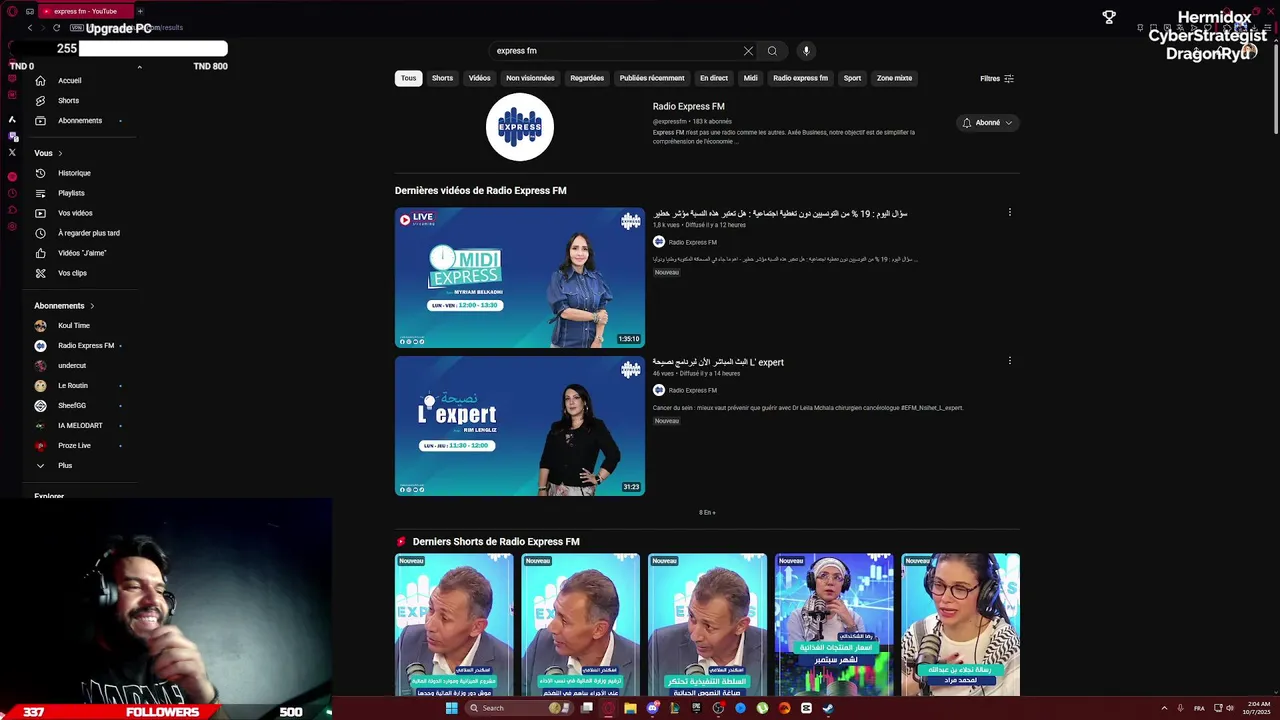Open File Explorer from the taskbar

coord(630,708)
